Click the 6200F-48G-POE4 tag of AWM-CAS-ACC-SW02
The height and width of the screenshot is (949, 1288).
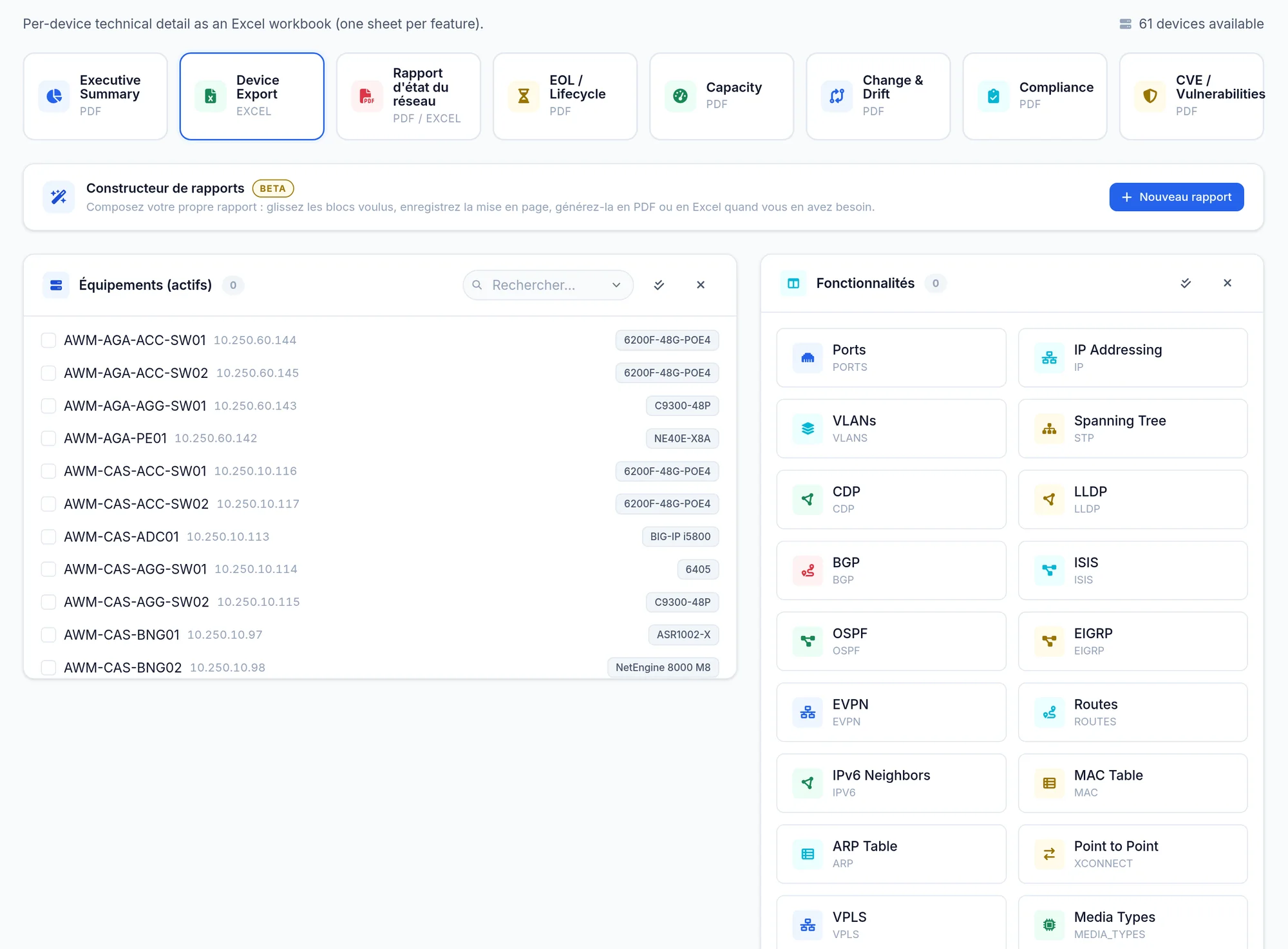[667, 504]
